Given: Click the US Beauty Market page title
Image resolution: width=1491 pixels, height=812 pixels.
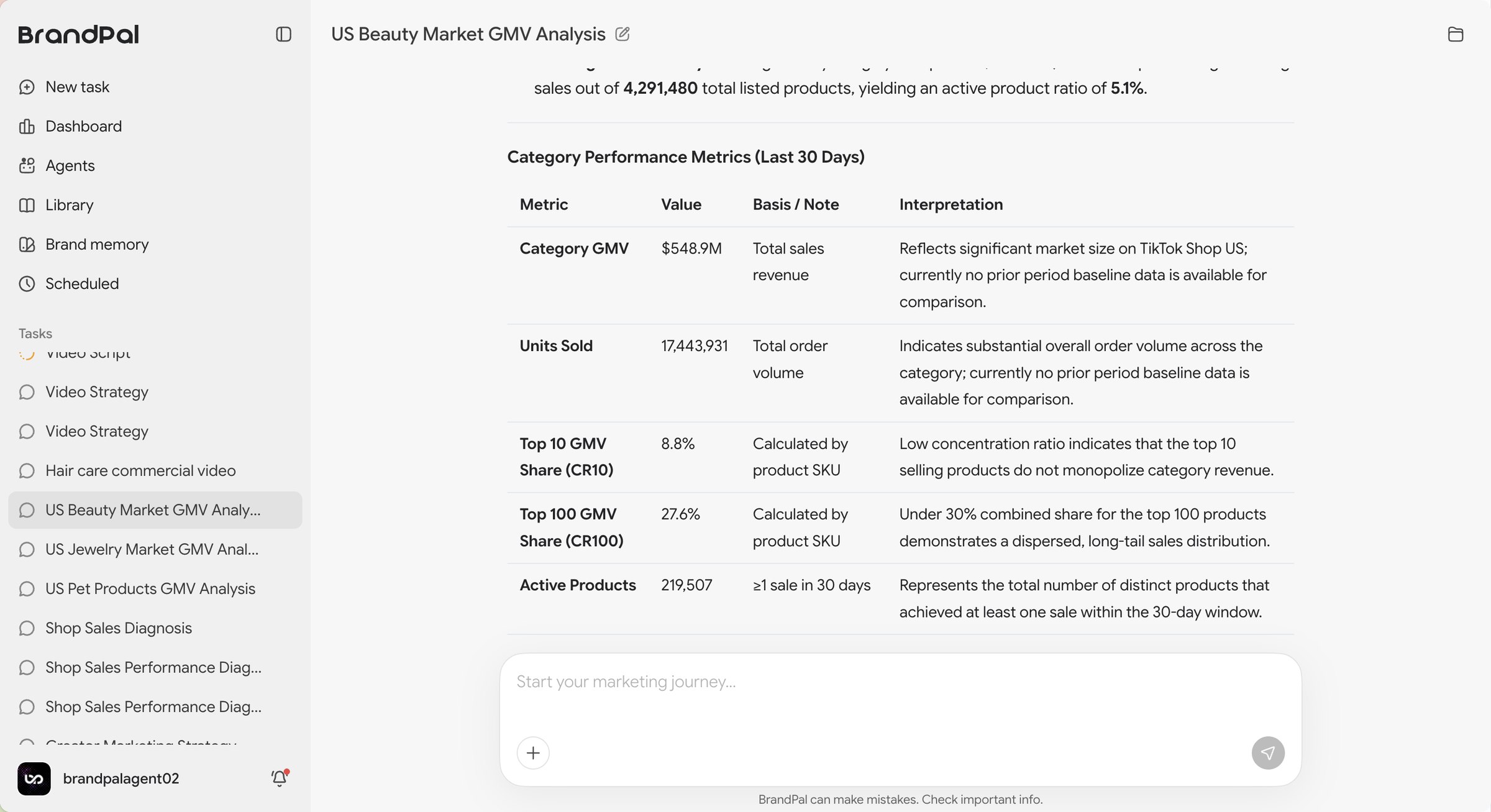Looking at the screenshot, I should (468, 34).
